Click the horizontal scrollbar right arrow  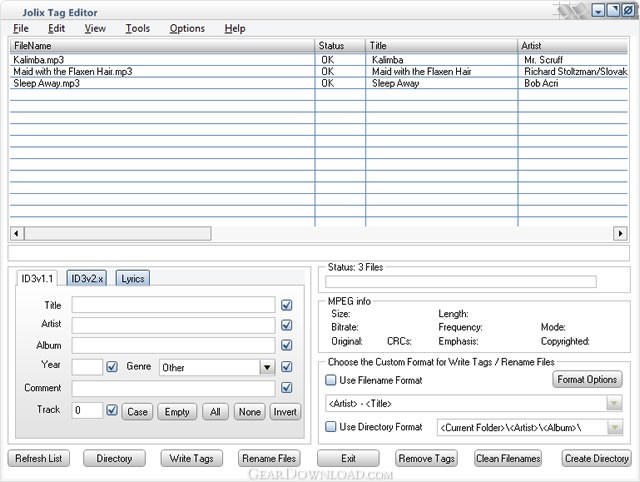[620, 234]
